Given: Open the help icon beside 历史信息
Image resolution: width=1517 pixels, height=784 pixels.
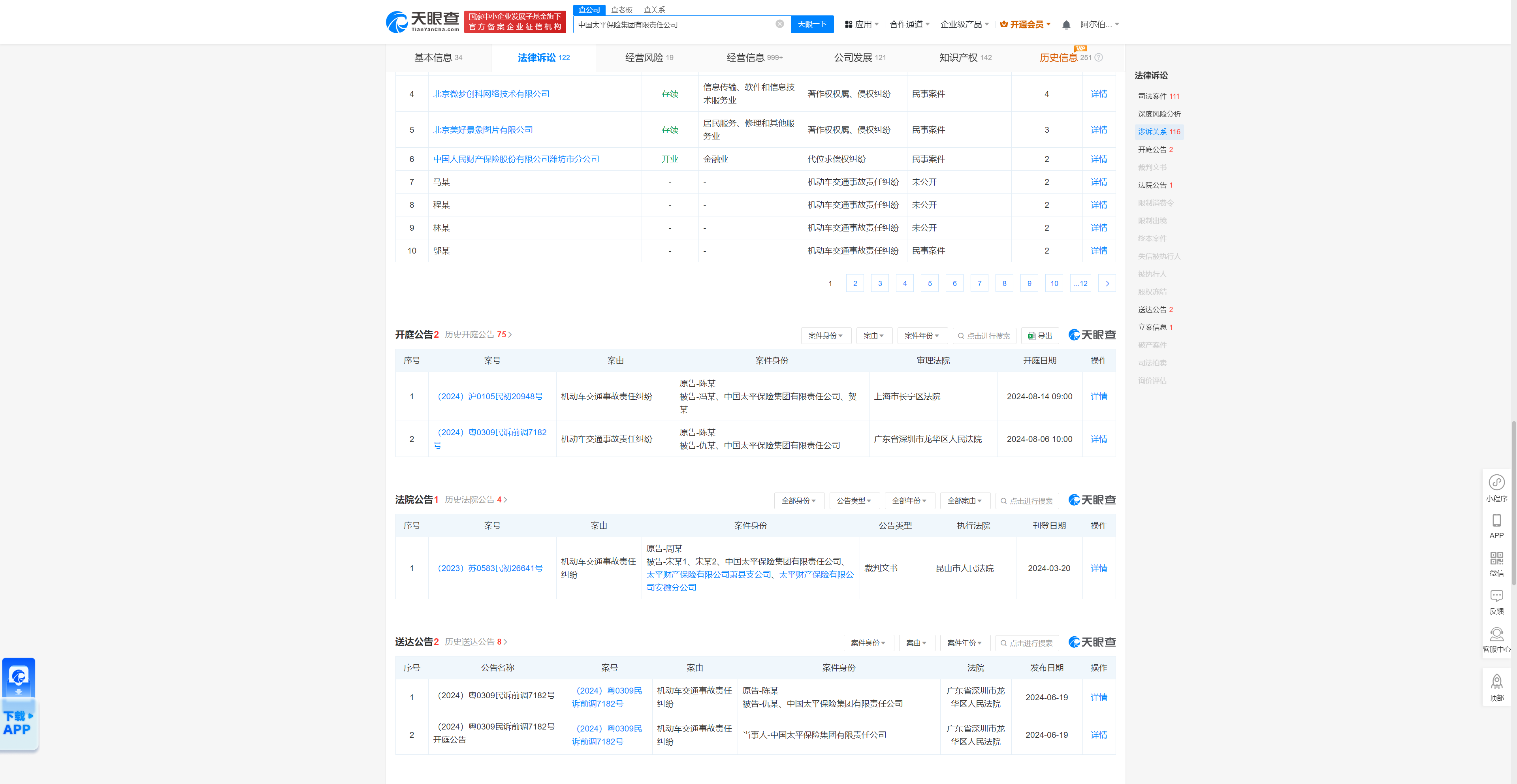Looking at the screenshot, I should pyautogui.click(x=1099, y=58).
